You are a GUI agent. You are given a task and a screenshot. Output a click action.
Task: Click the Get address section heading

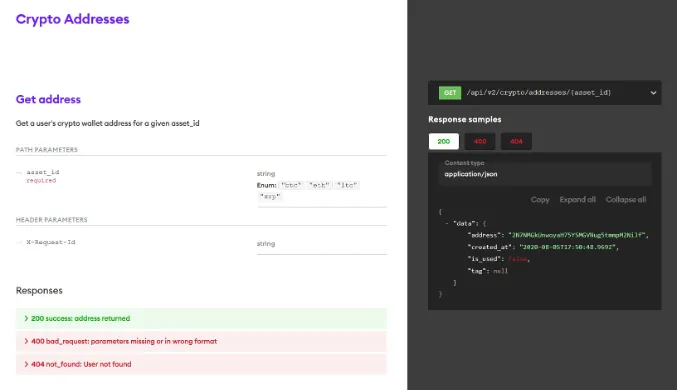click(48, 99)
